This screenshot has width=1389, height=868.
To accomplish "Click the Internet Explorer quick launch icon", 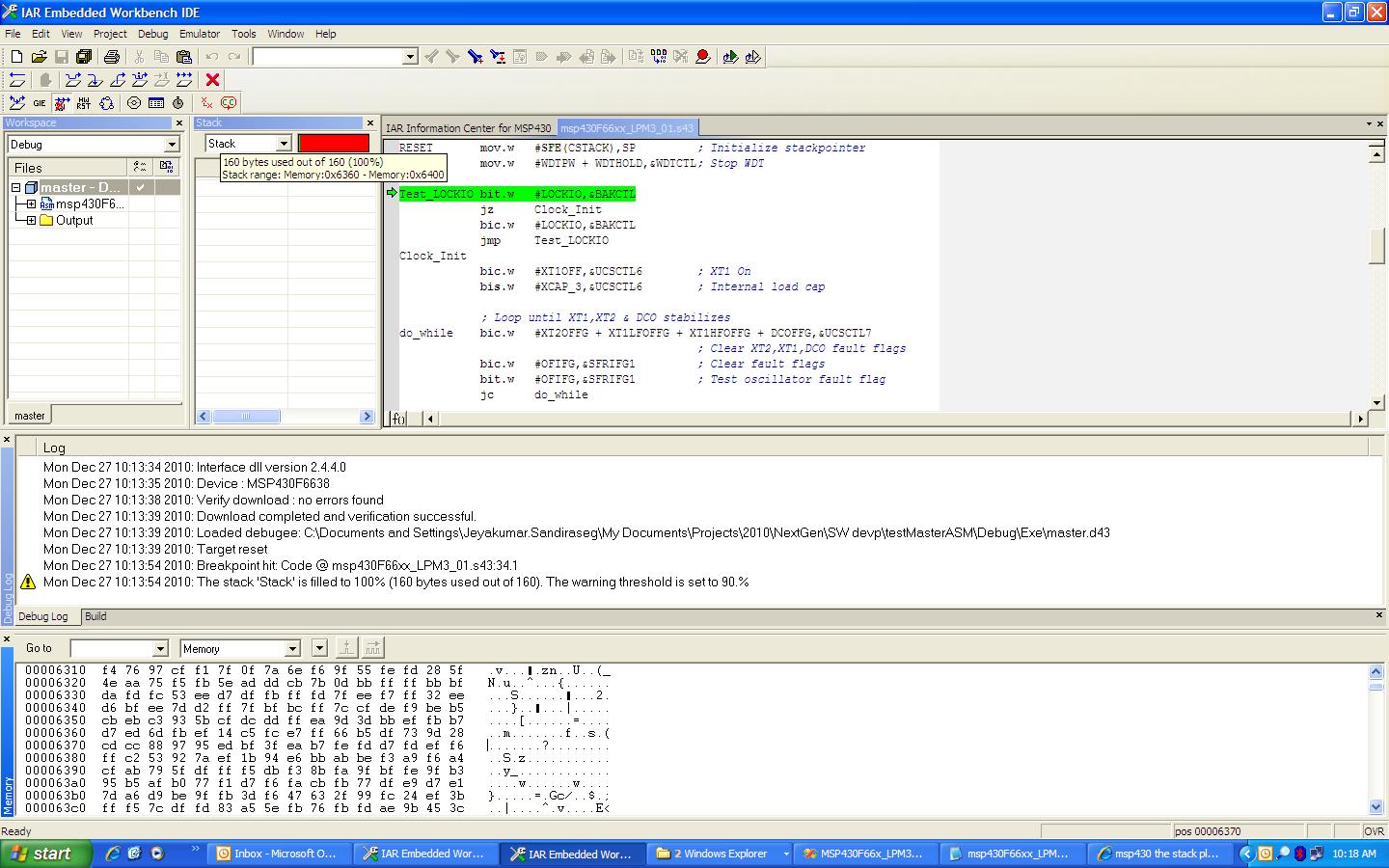I will 113,854.
